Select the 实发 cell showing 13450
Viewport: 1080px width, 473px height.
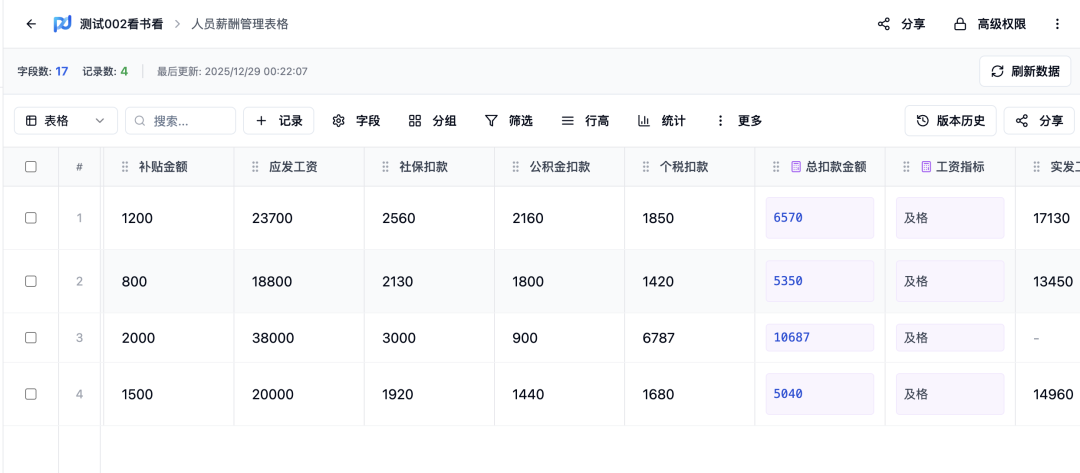(x=1048, y=281)
